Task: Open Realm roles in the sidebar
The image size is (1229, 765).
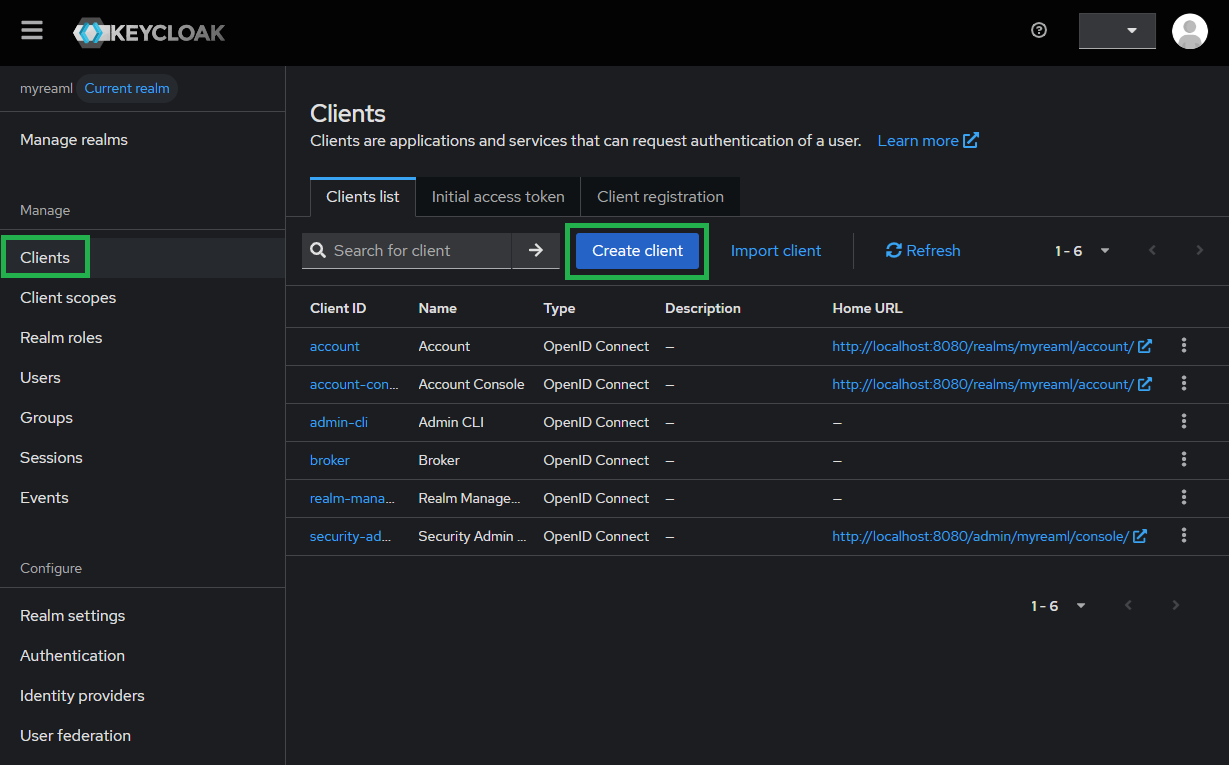Action: [x=61, y=338]
